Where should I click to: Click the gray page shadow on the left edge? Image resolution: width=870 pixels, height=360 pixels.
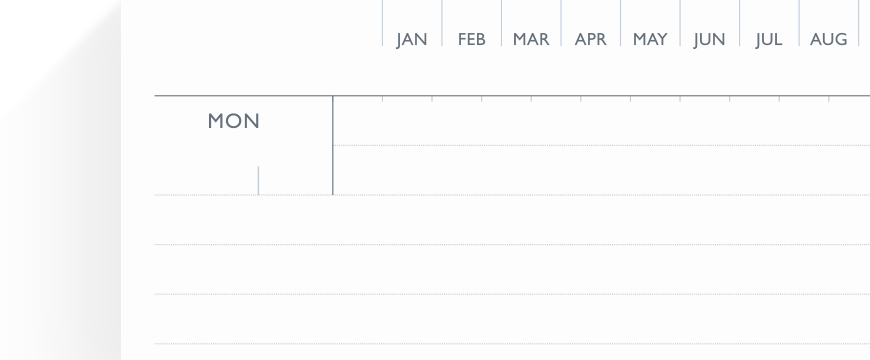pyautogui.click(x=60, y=180)
